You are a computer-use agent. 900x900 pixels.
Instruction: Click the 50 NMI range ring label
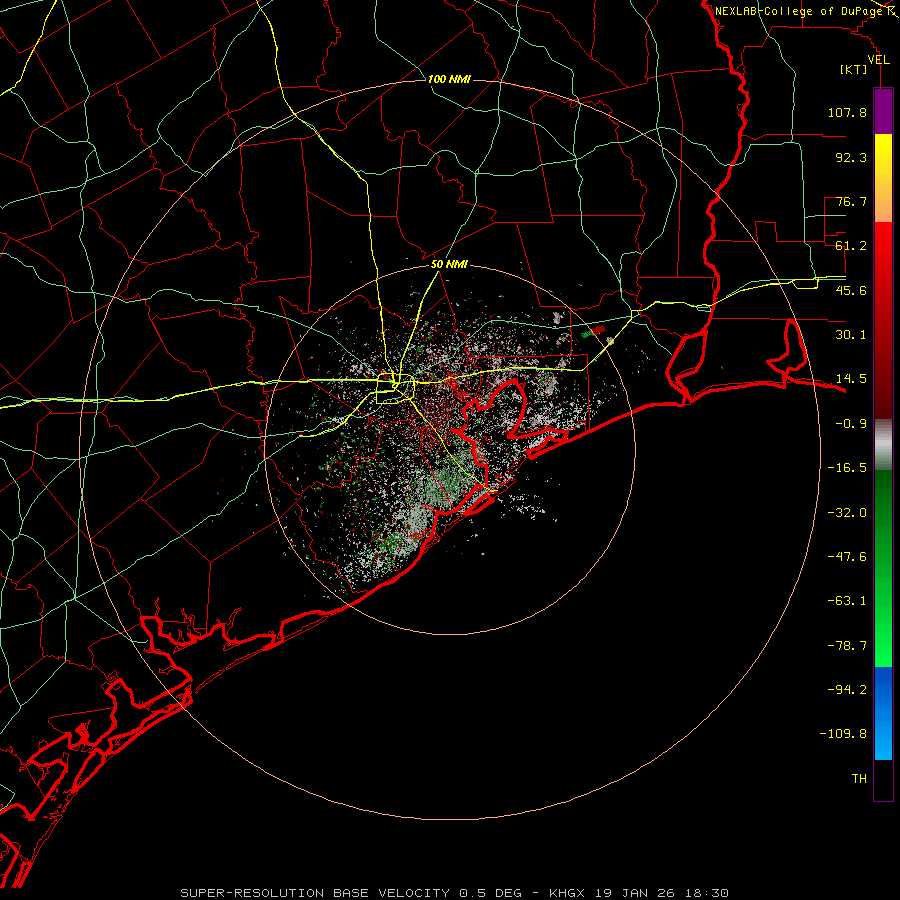click(449, 265)
